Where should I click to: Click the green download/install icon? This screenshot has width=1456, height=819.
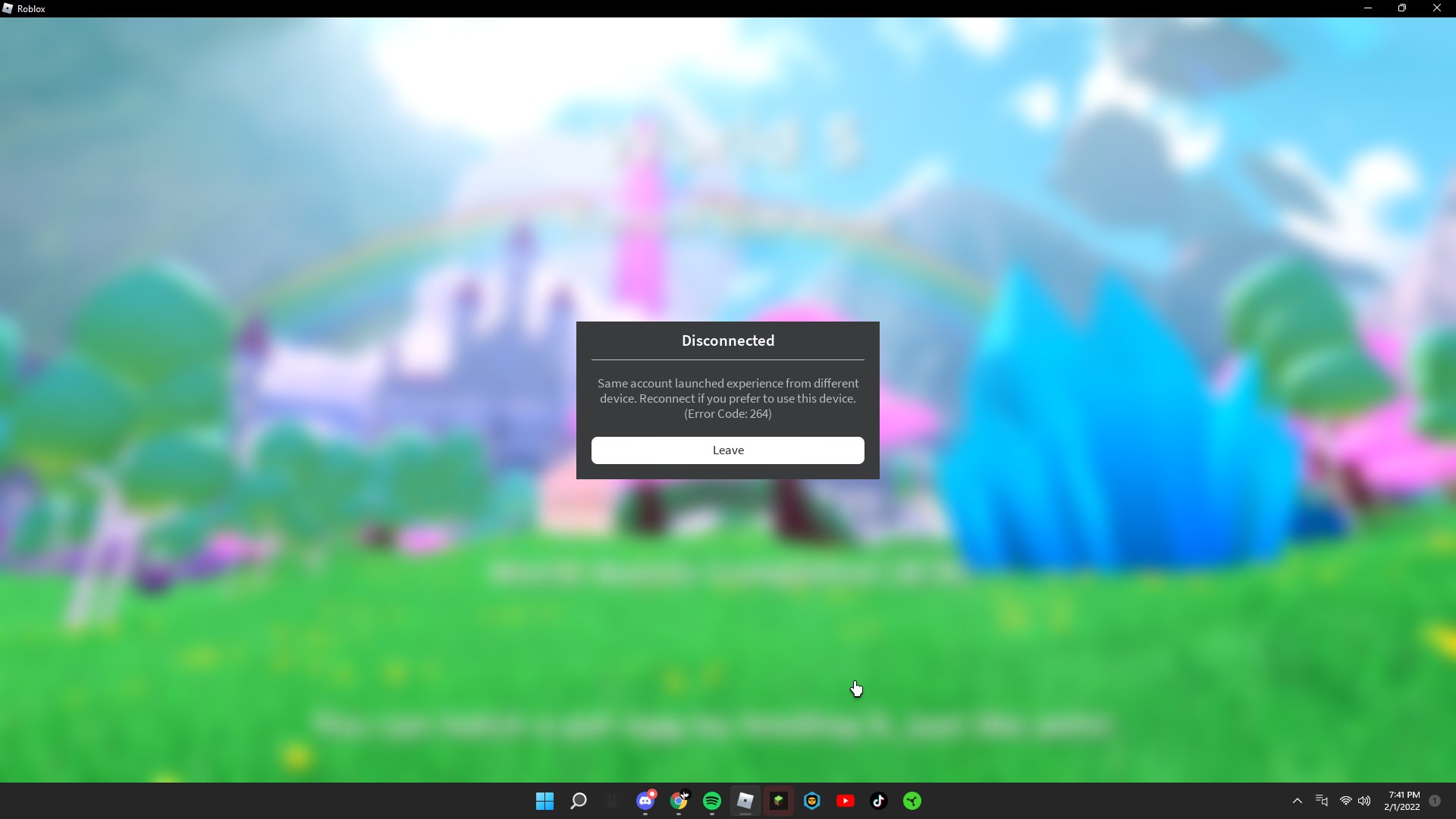911,801
